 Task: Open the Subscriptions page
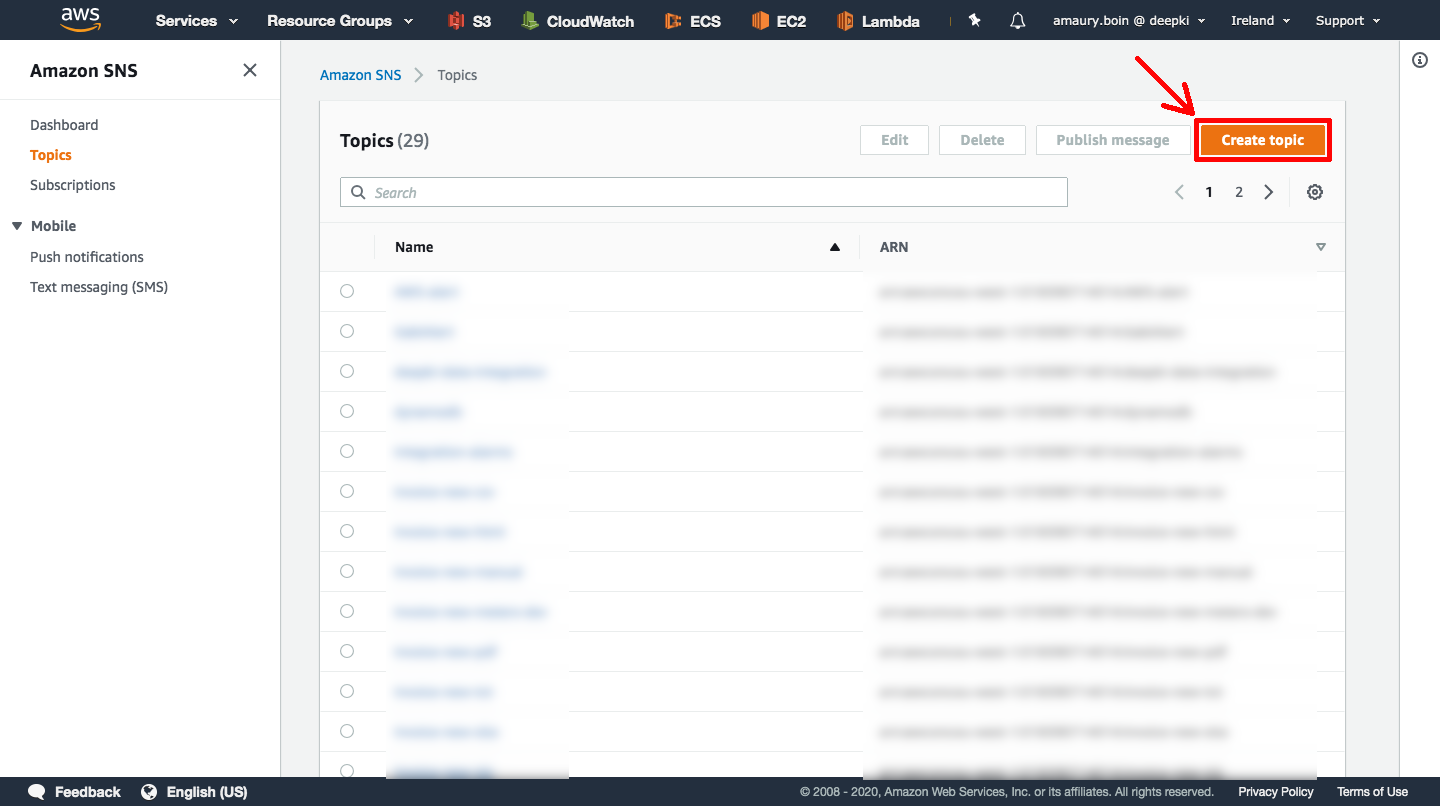coord(73,185)
